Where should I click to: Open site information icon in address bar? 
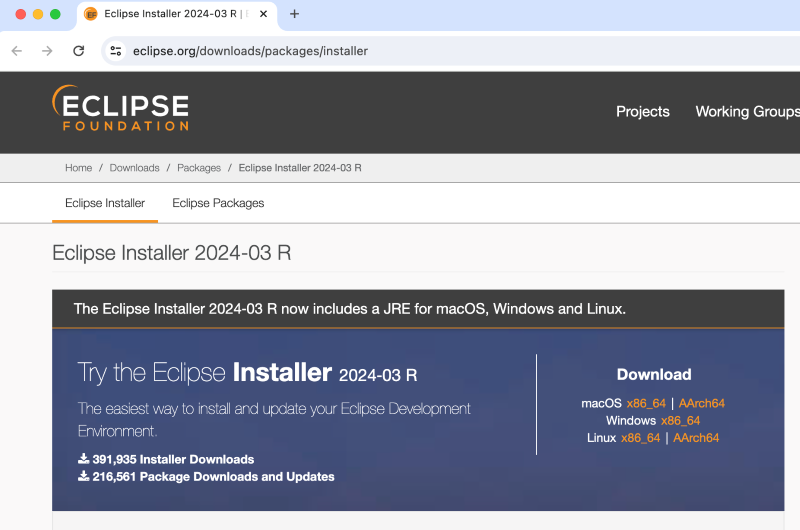coord(116,51)
